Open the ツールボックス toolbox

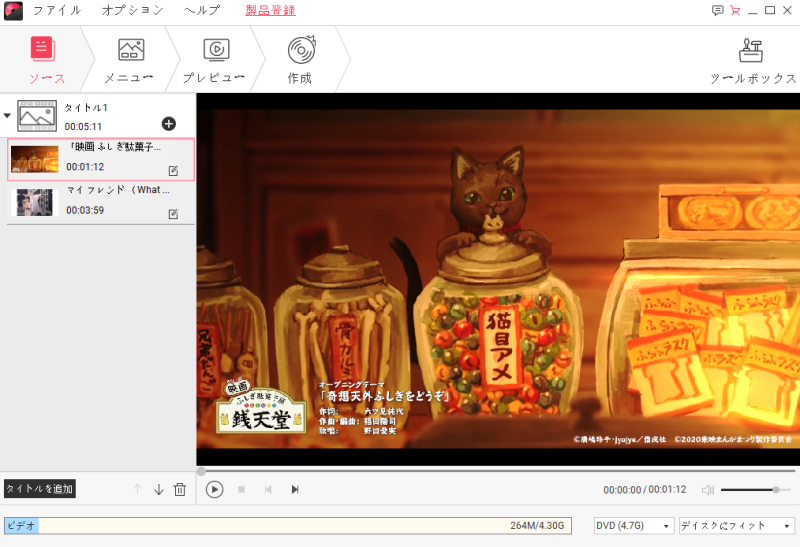pyautogui.click(x=752, y=60)
